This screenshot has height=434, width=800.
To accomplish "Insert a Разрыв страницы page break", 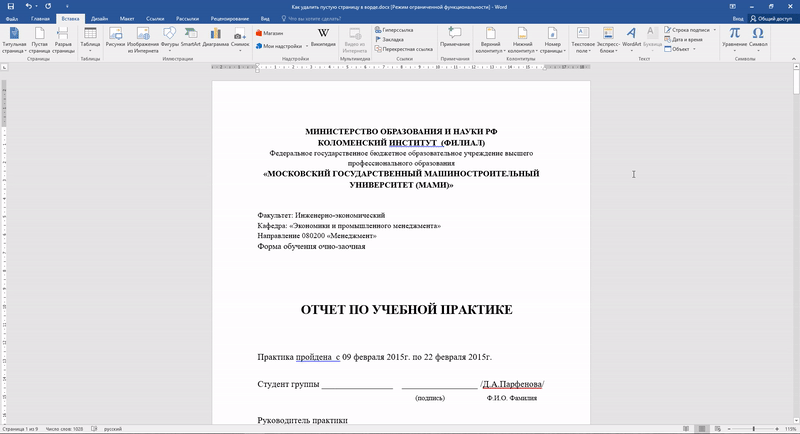I will 63,41.
